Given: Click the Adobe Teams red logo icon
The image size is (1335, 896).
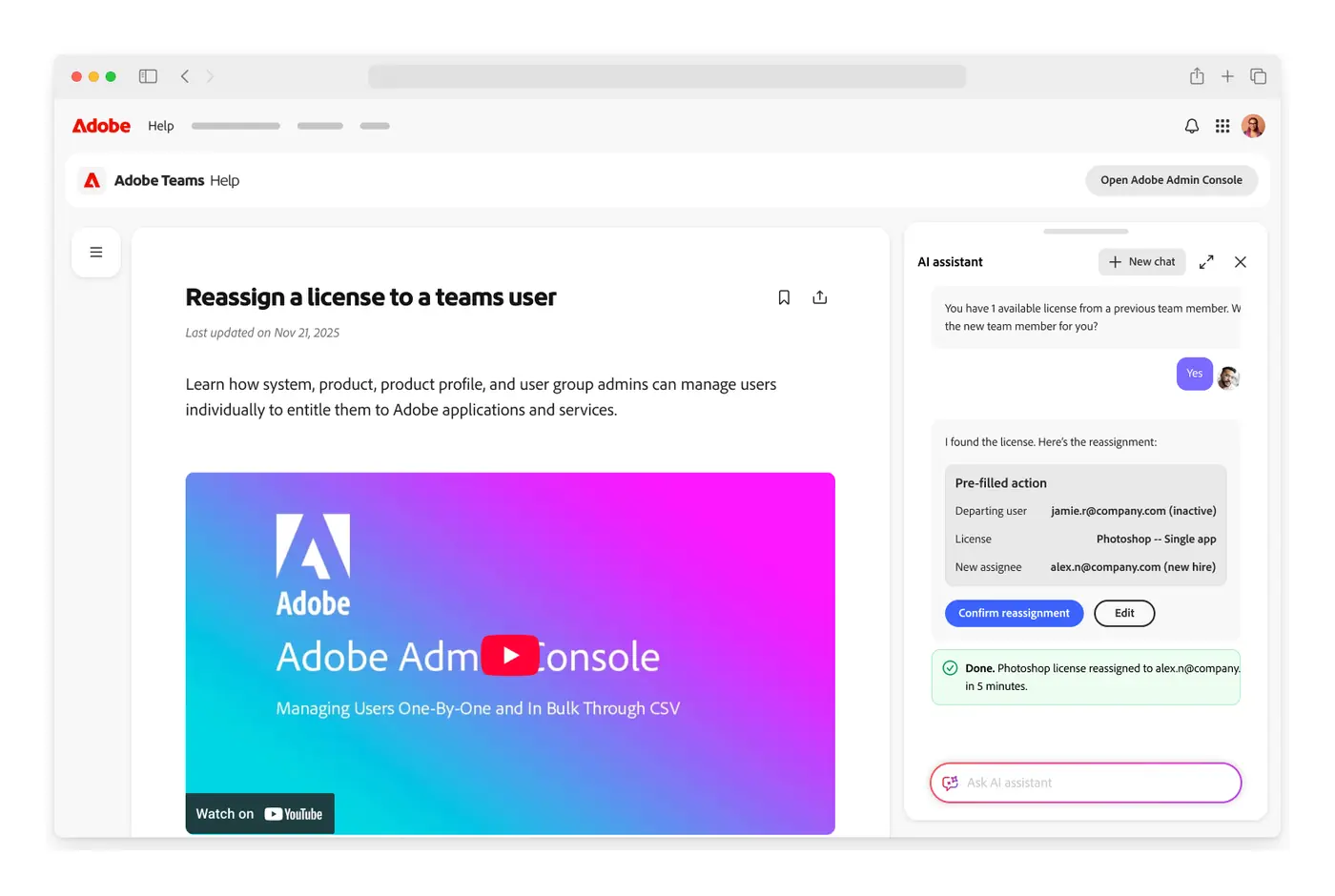Looking at the screenshot, I should coord(92,180).
